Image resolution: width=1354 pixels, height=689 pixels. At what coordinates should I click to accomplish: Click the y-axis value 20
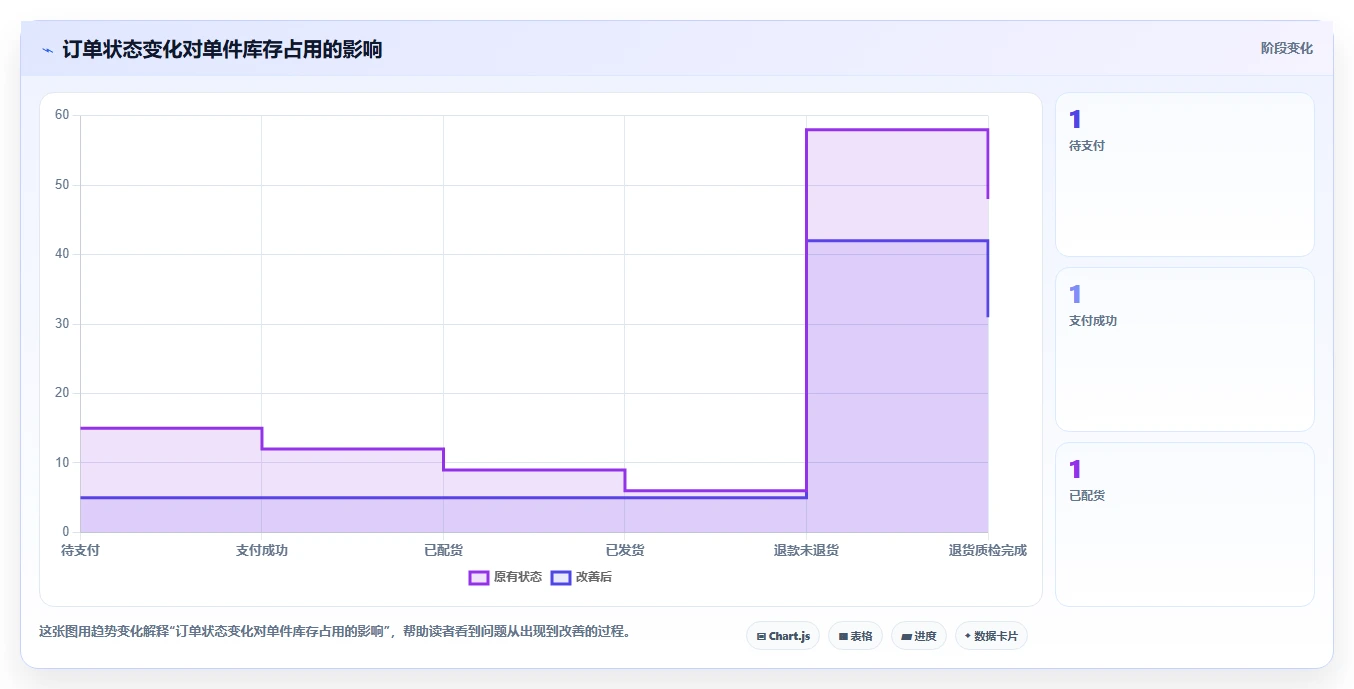click(x=62, y=393)
